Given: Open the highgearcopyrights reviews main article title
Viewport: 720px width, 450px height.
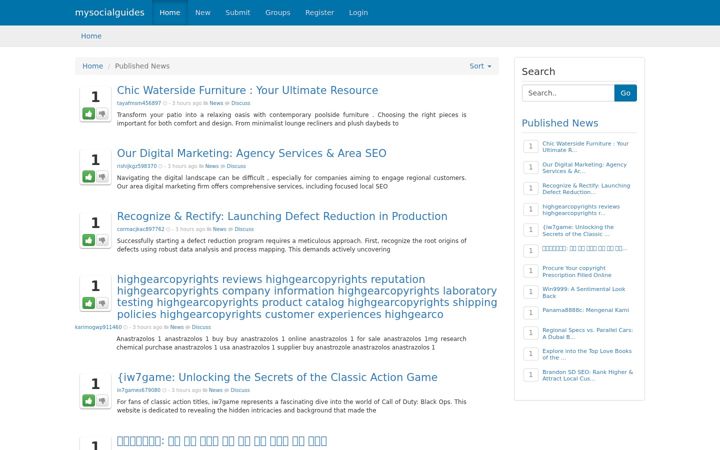Looking at the screenshot, I should coord(307,297).
